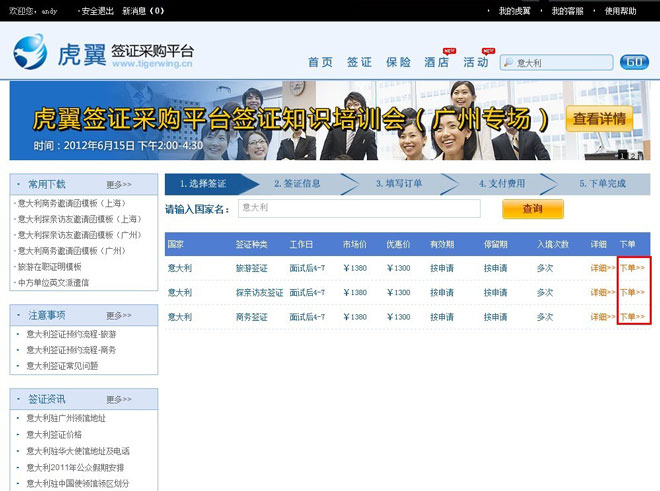Select step tab 2. 签证信息
This screenshot has height=491, width=660.
[297, 184]
